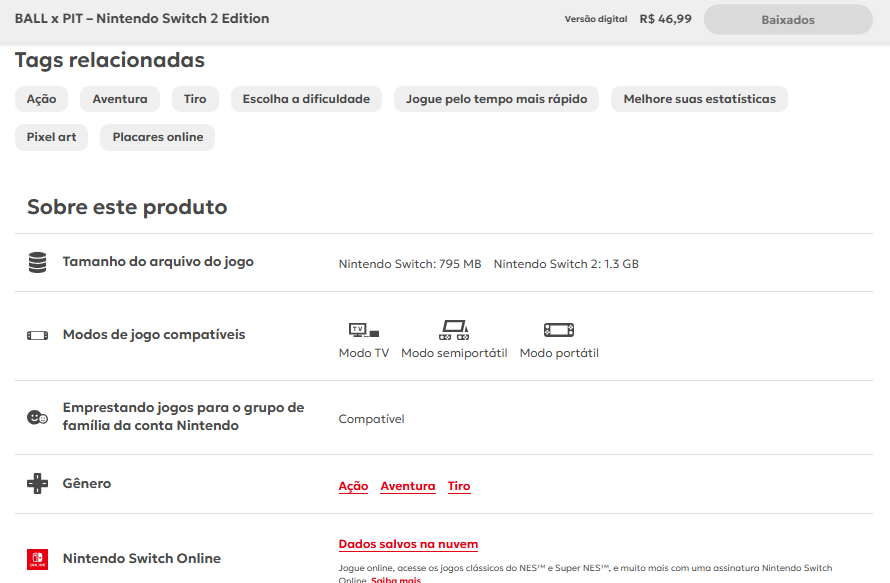Select the Aventura tag chip
Viewport: 890px width, 583px height.
tap(120, 99)
